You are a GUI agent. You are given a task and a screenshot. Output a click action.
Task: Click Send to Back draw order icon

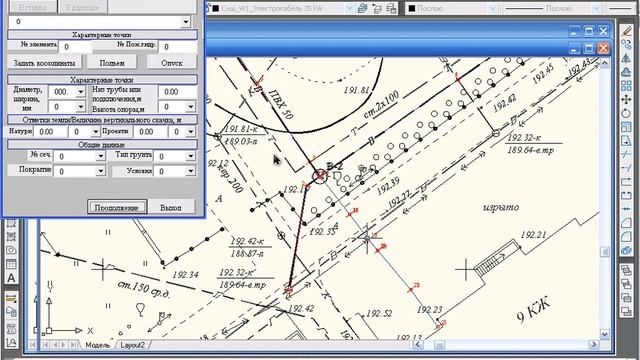tap(626, 284)
